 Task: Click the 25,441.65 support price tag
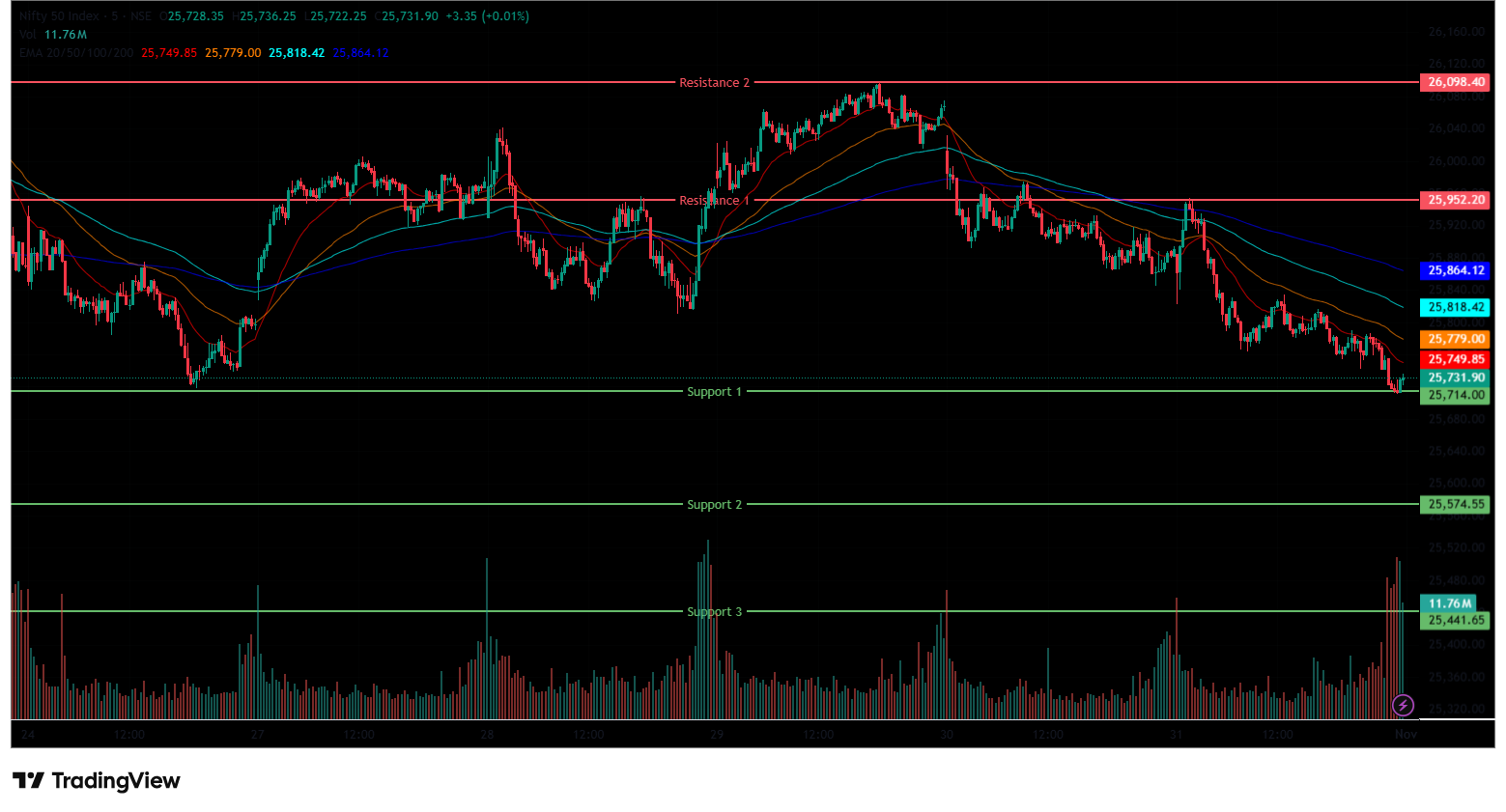click(x=1455, y=620)
